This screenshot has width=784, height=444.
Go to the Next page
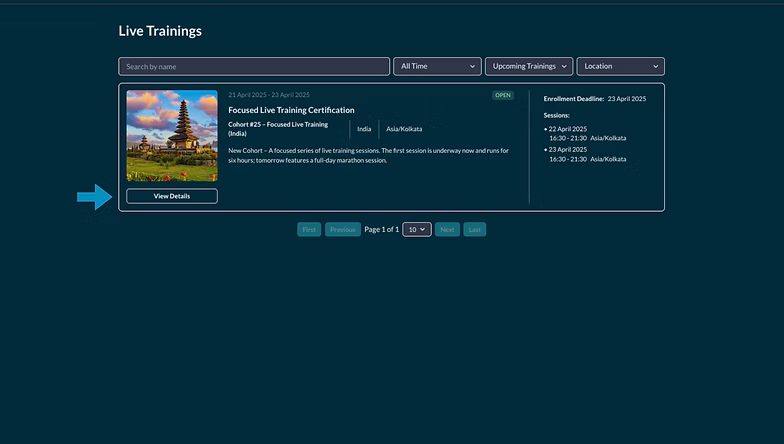point(447,230)
